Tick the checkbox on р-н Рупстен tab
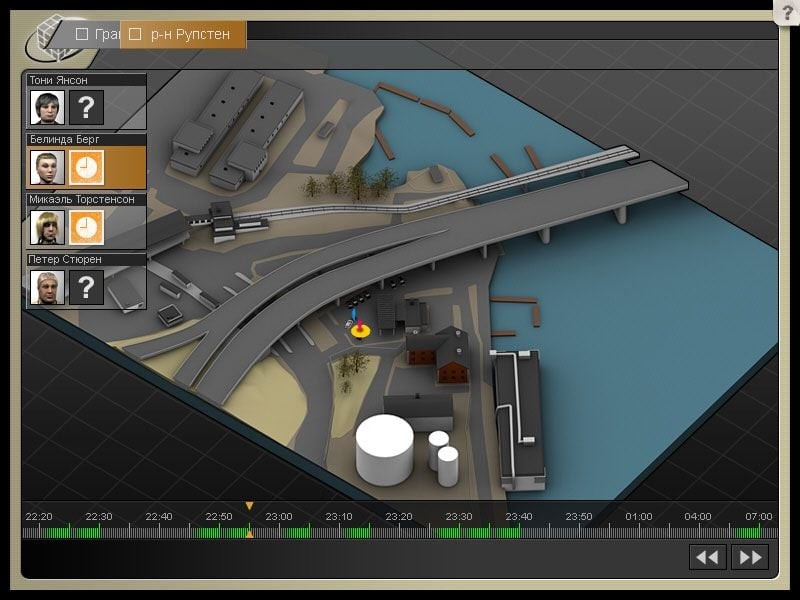The width and height of the screenshot is (800, 600). 135,34
